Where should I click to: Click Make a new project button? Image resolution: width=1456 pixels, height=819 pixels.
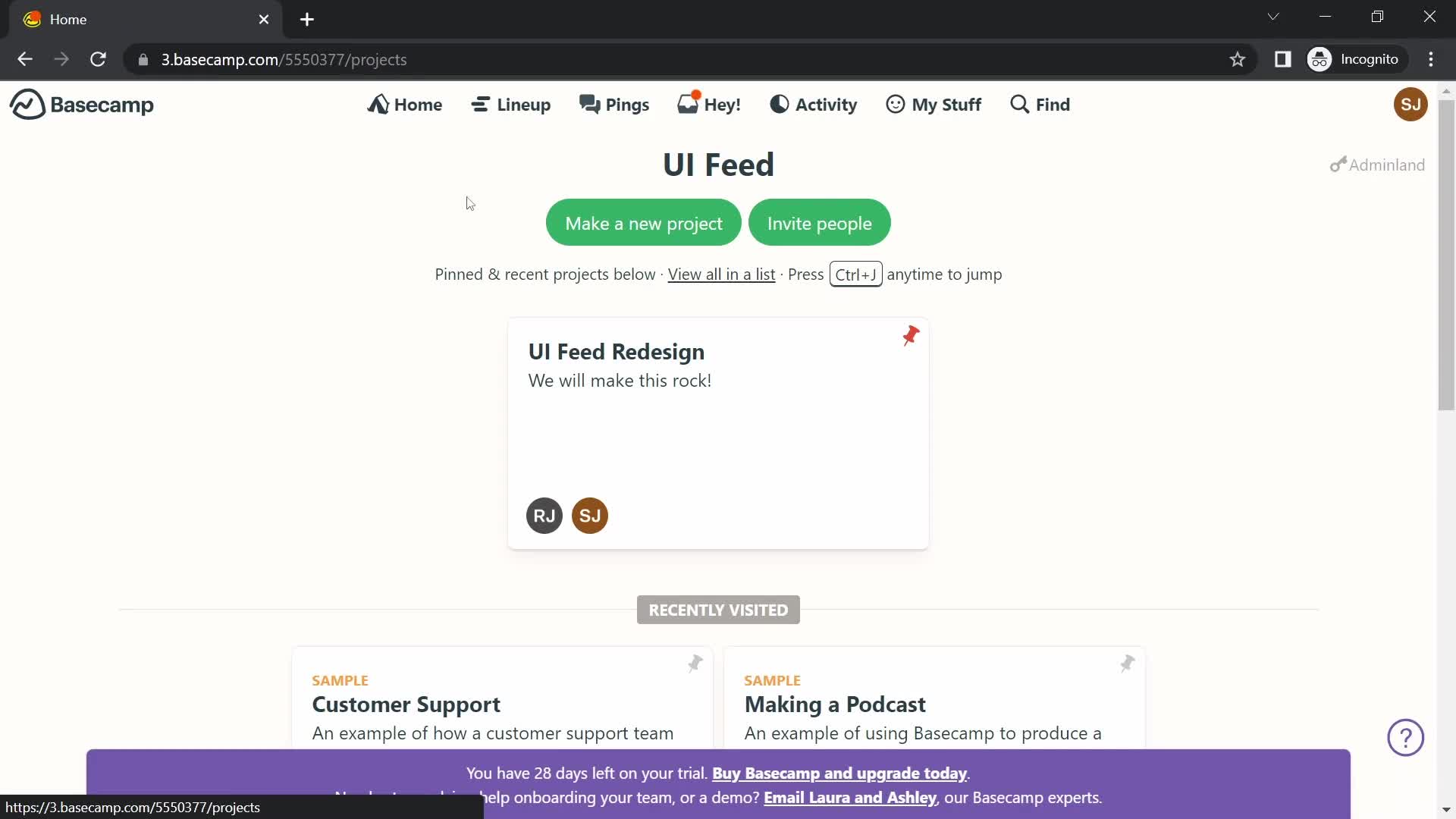pos(644,222)
